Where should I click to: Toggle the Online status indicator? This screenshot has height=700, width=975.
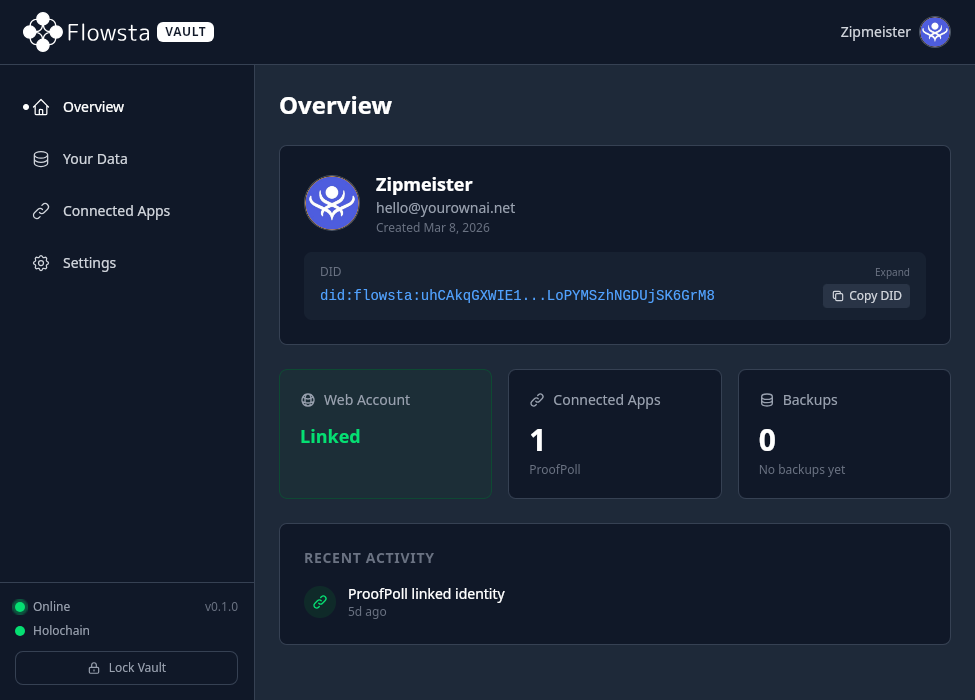pyautogui.click(x=20, y=606)
